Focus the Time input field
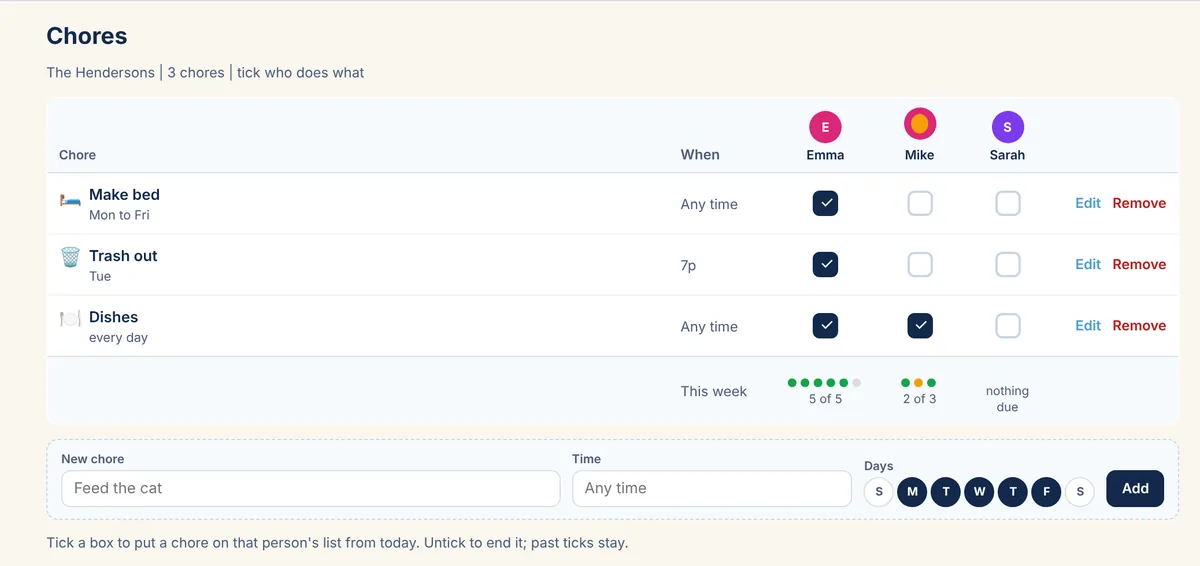The image size is (1200, 566). (x=711, y=488)
